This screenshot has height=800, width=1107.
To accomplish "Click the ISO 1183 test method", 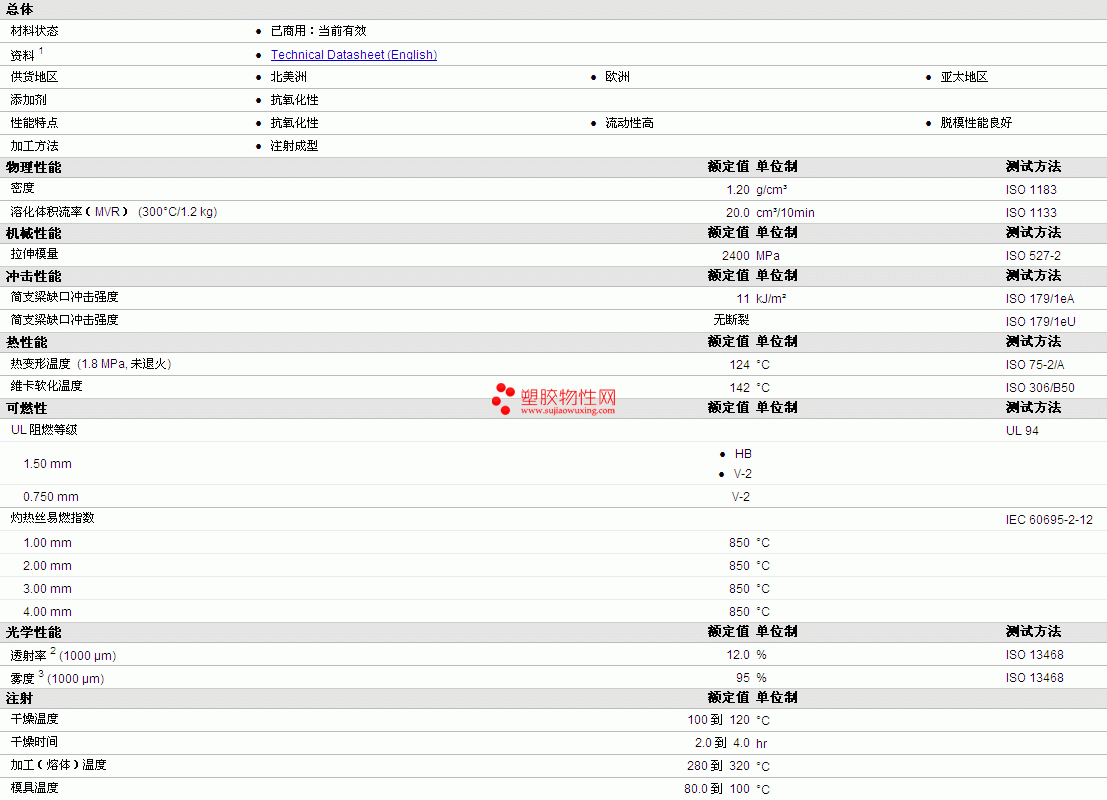I will [1031, 190].
